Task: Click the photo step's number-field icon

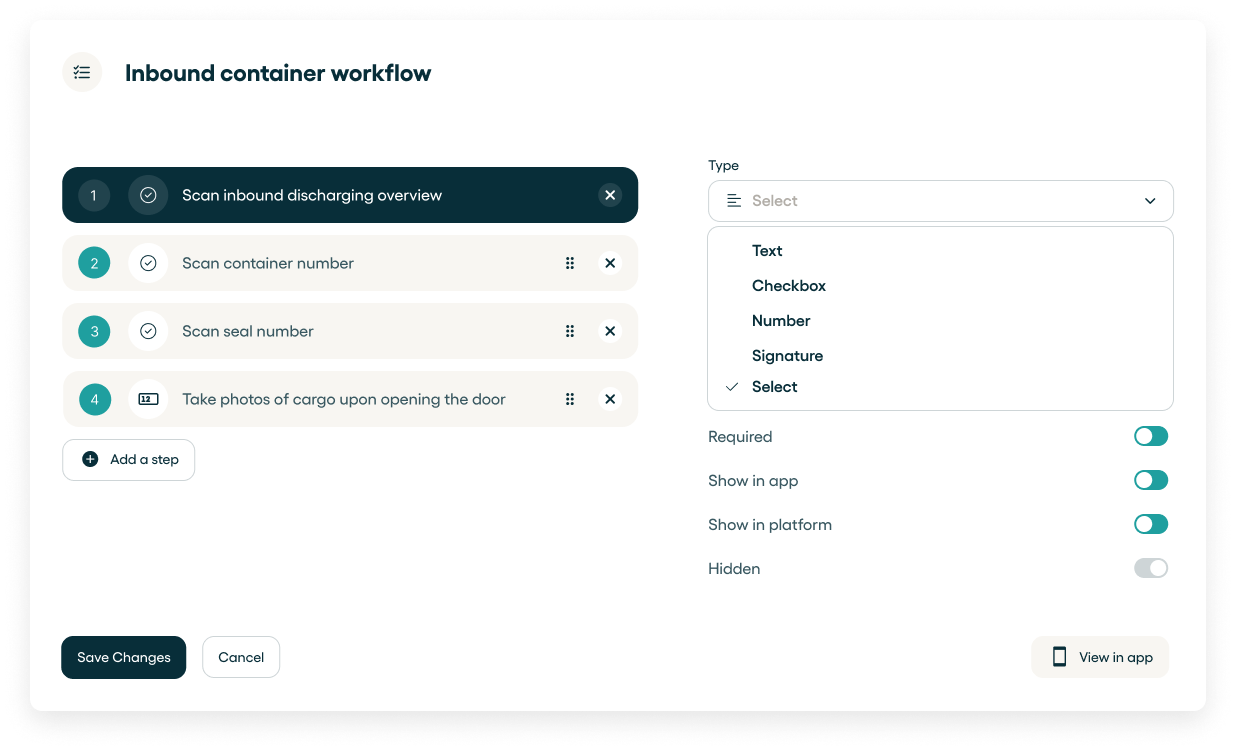Action: click(x=148, y=399)
